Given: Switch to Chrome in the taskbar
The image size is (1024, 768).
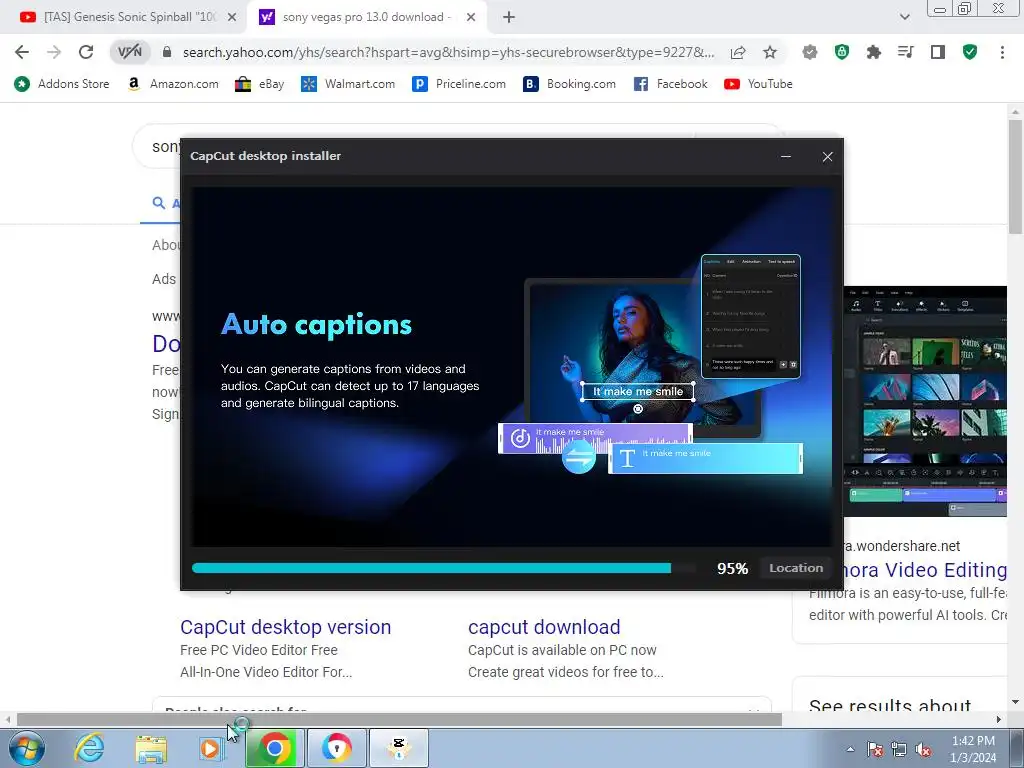Looking at the screenshot, I should tap(274, 748).
